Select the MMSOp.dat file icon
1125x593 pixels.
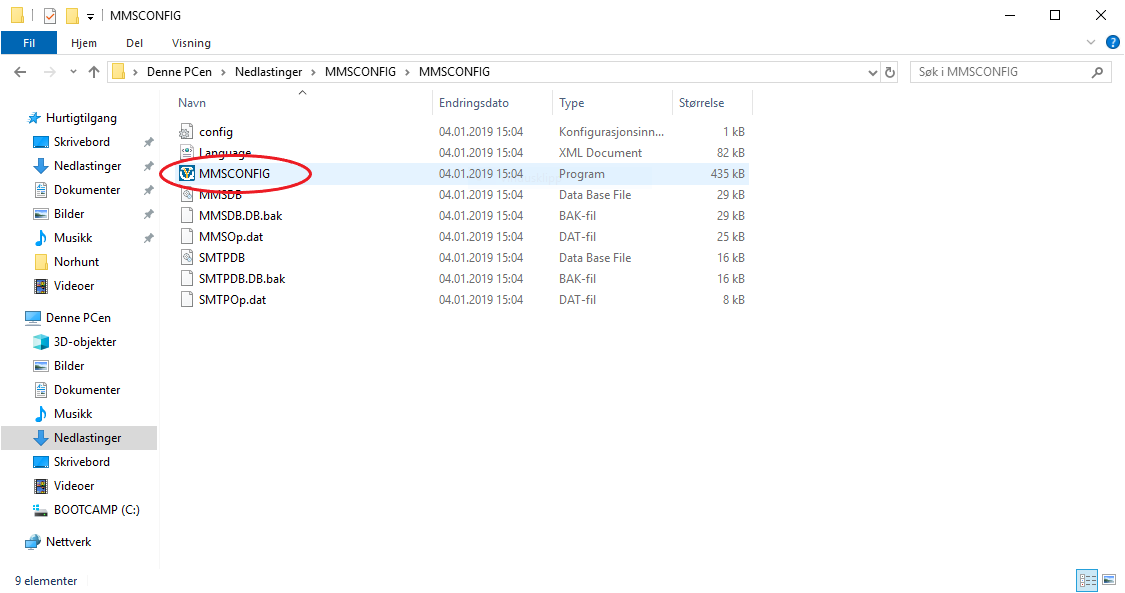(x=187, y=237)
